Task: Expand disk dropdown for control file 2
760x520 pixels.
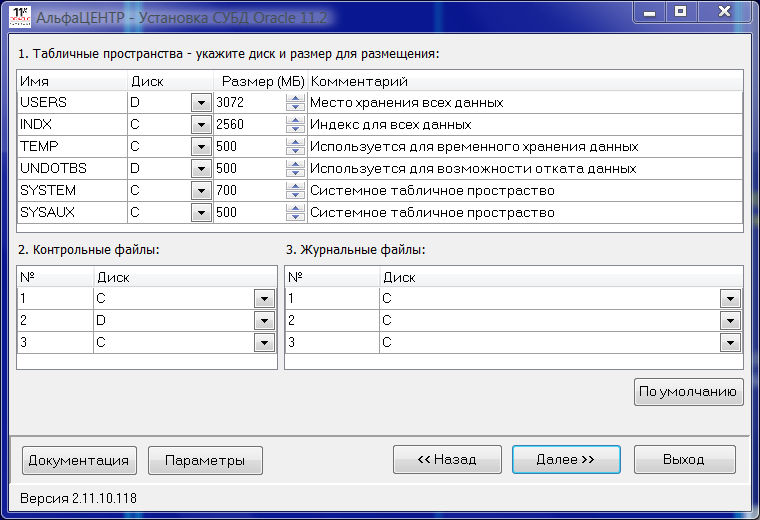Action: (264, 321)
